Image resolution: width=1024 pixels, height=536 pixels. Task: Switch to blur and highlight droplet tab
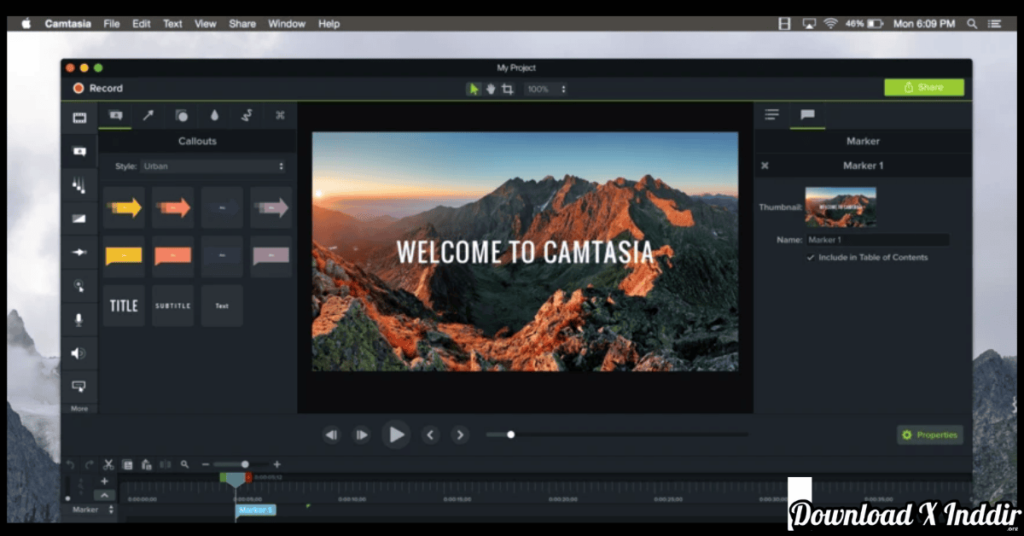point(214,116)
